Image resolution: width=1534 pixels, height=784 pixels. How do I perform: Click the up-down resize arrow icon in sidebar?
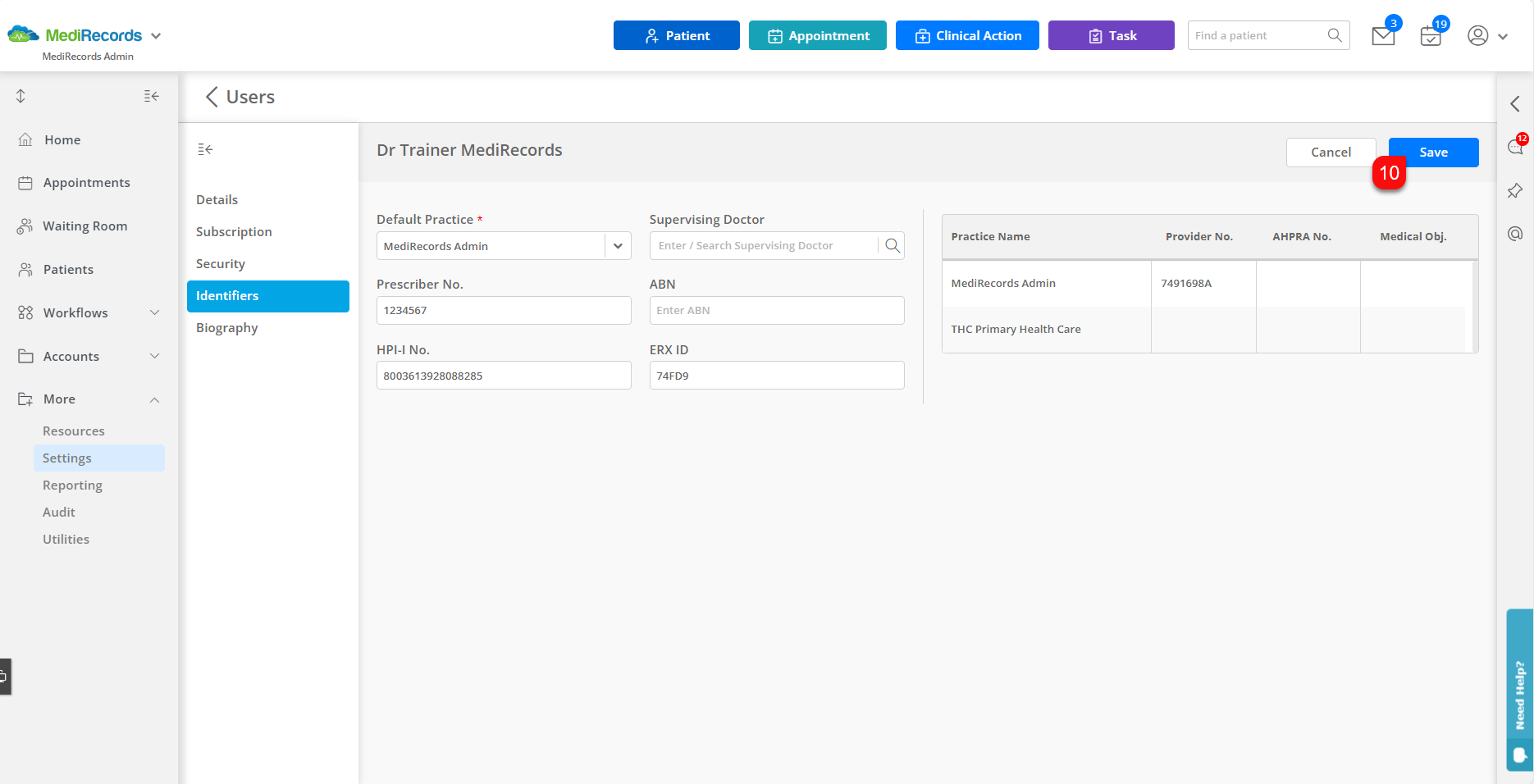click(21, 96)
